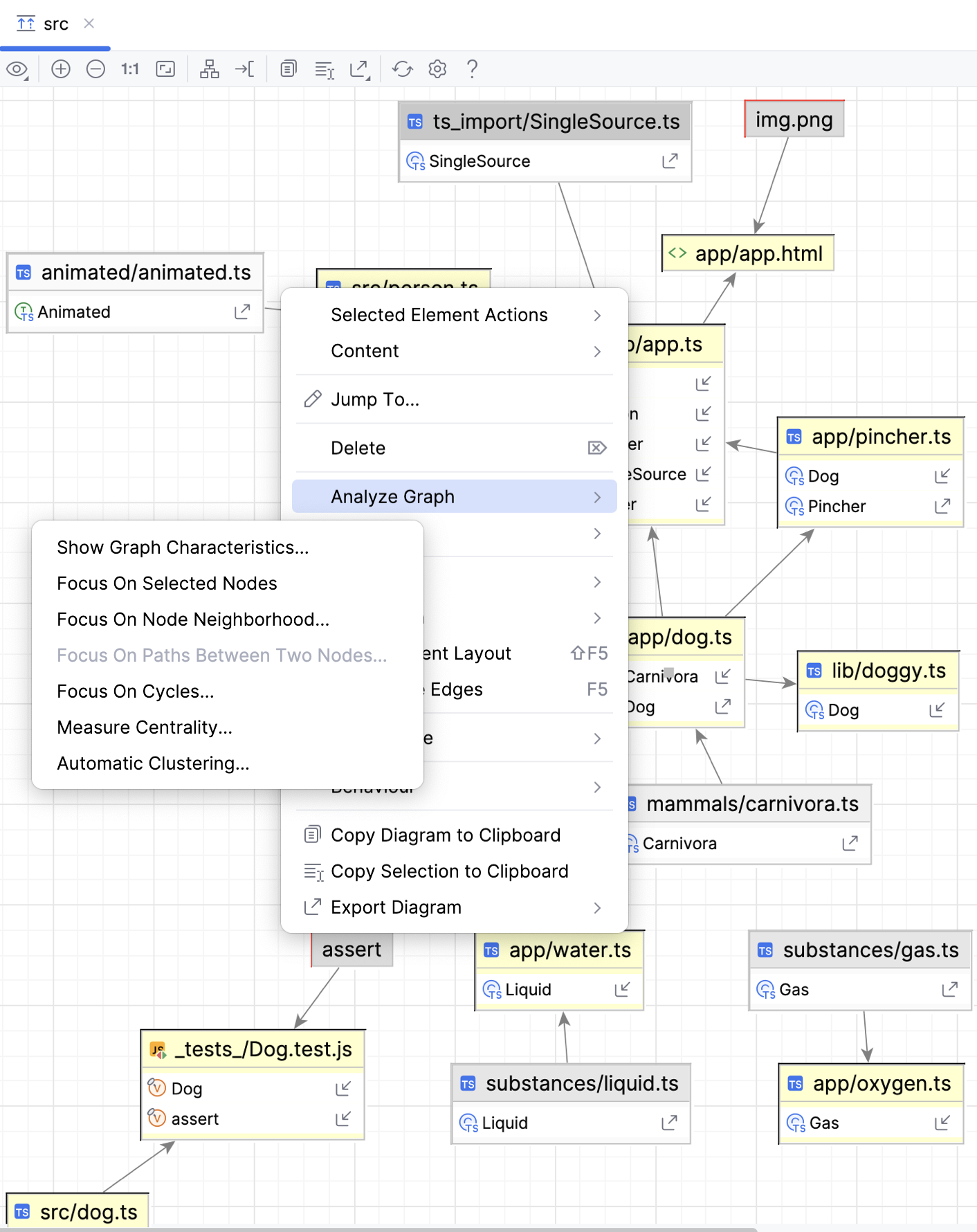Choose Delete in context menu
This screenshot has height=1232, width=977.
click(x=454, y=448)
